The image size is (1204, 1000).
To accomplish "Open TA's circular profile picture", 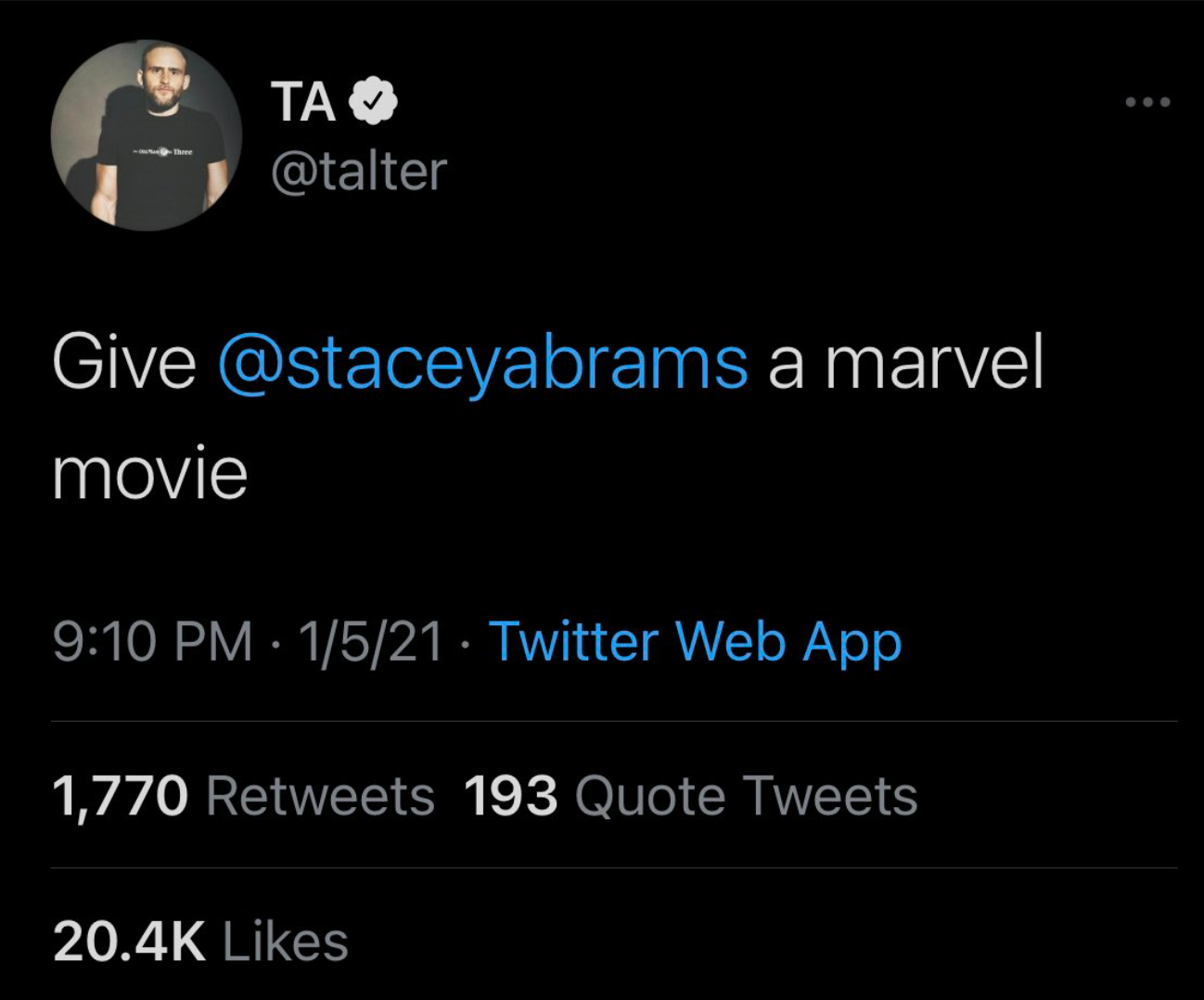I will pyautogui.click(x=147, y=135).
